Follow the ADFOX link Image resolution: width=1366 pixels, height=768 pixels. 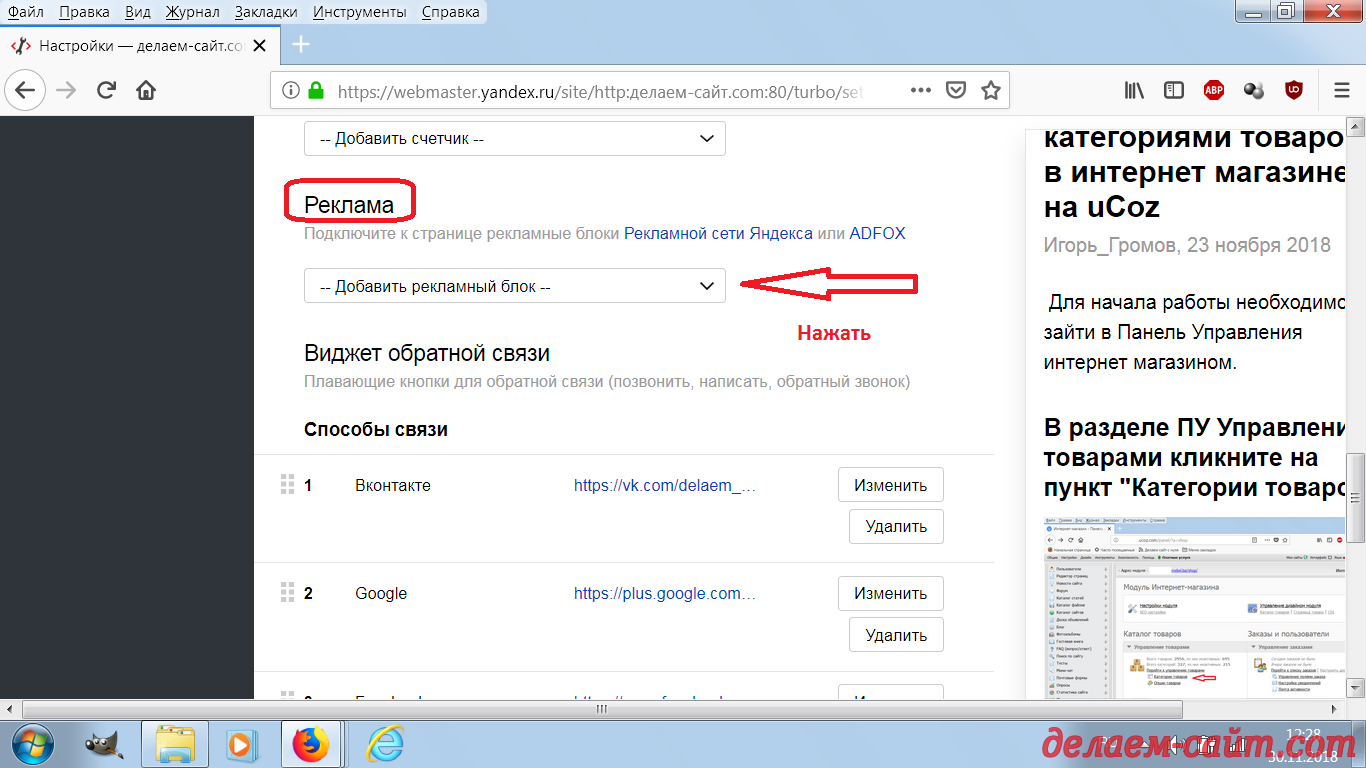click(877, 233)
